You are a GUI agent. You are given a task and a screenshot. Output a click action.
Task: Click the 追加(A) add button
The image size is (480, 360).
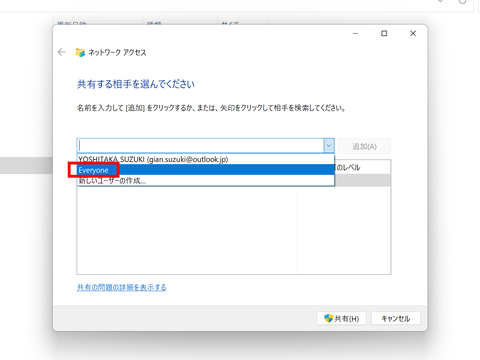pos(364,146)
